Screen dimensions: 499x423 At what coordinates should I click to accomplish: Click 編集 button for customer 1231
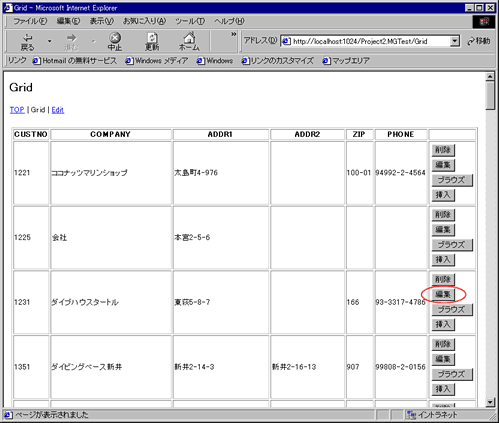click(x=443, y=294)
